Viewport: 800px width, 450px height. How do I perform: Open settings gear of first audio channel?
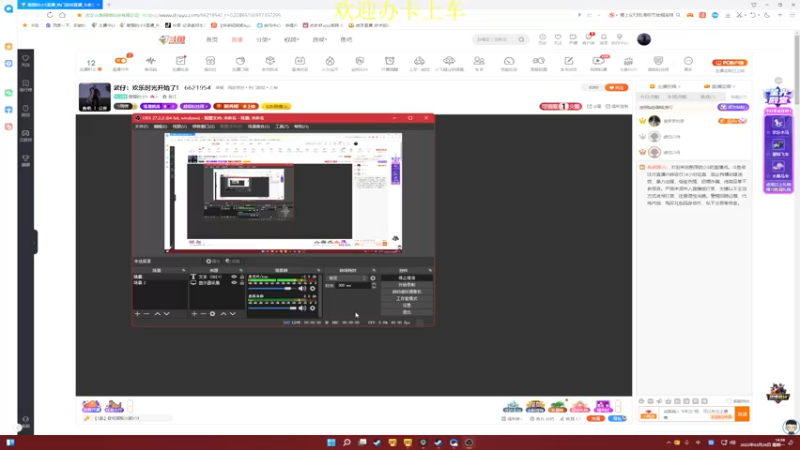(x=313, y=289)
